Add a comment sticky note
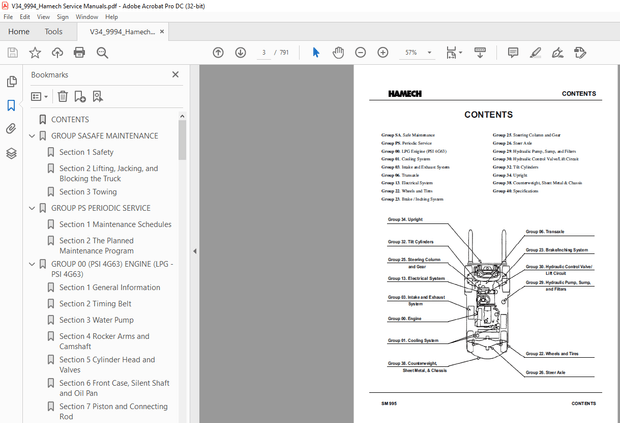 pos(513,53)
